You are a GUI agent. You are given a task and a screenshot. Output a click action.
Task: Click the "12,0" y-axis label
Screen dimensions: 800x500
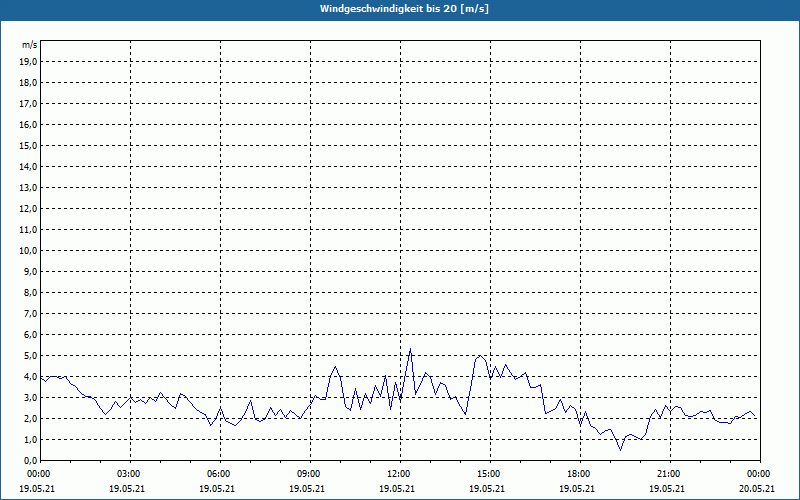[29, 209]
